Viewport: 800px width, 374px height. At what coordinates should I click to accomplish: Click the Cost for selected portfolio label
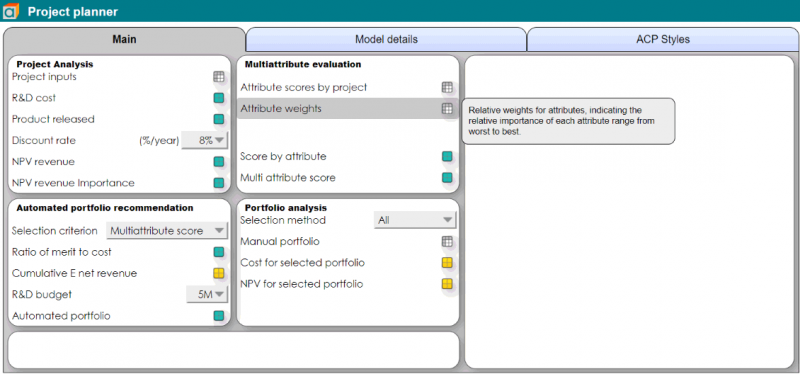coord(303,263)
